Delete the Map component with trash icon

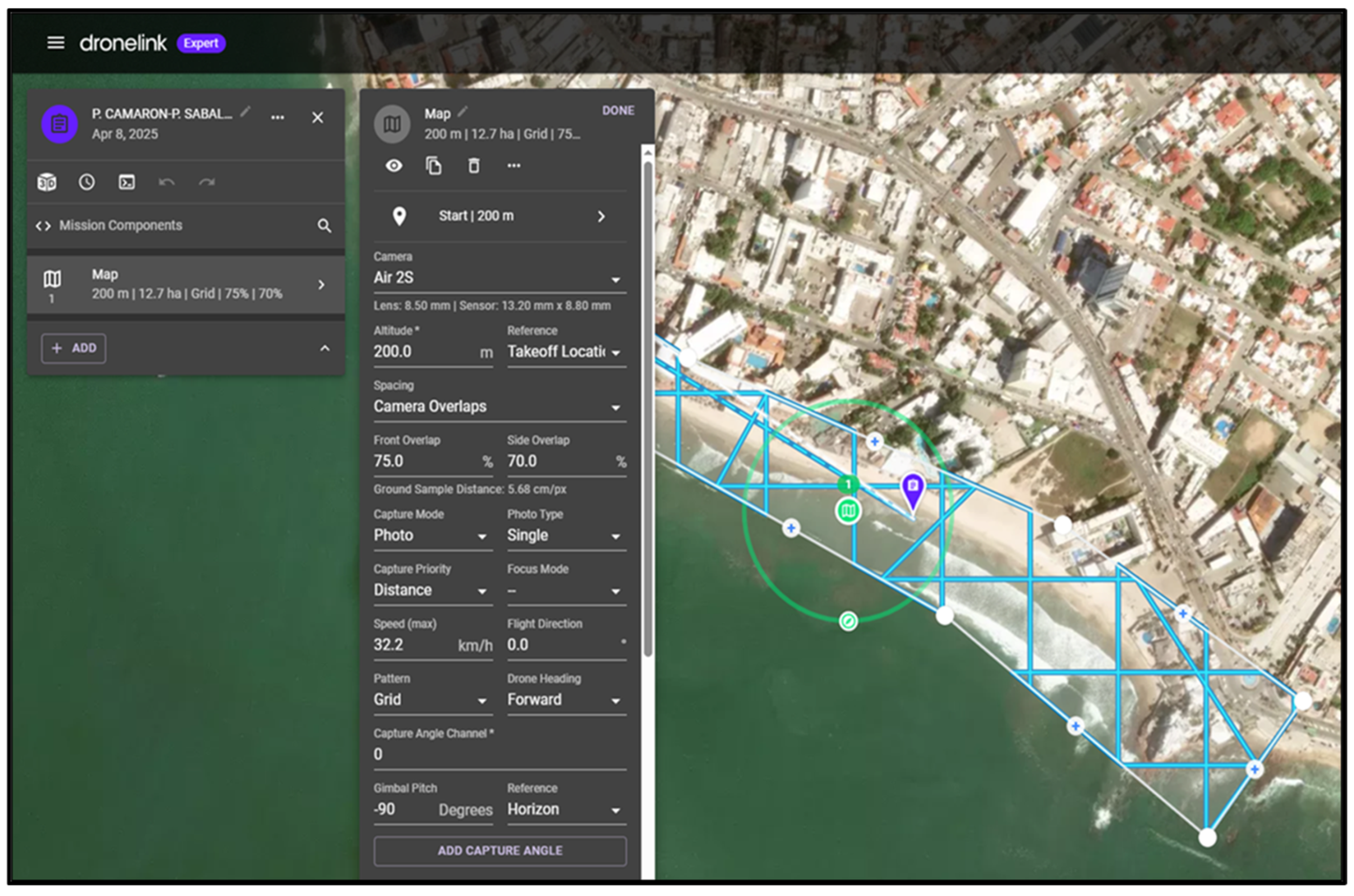point(474,166)
